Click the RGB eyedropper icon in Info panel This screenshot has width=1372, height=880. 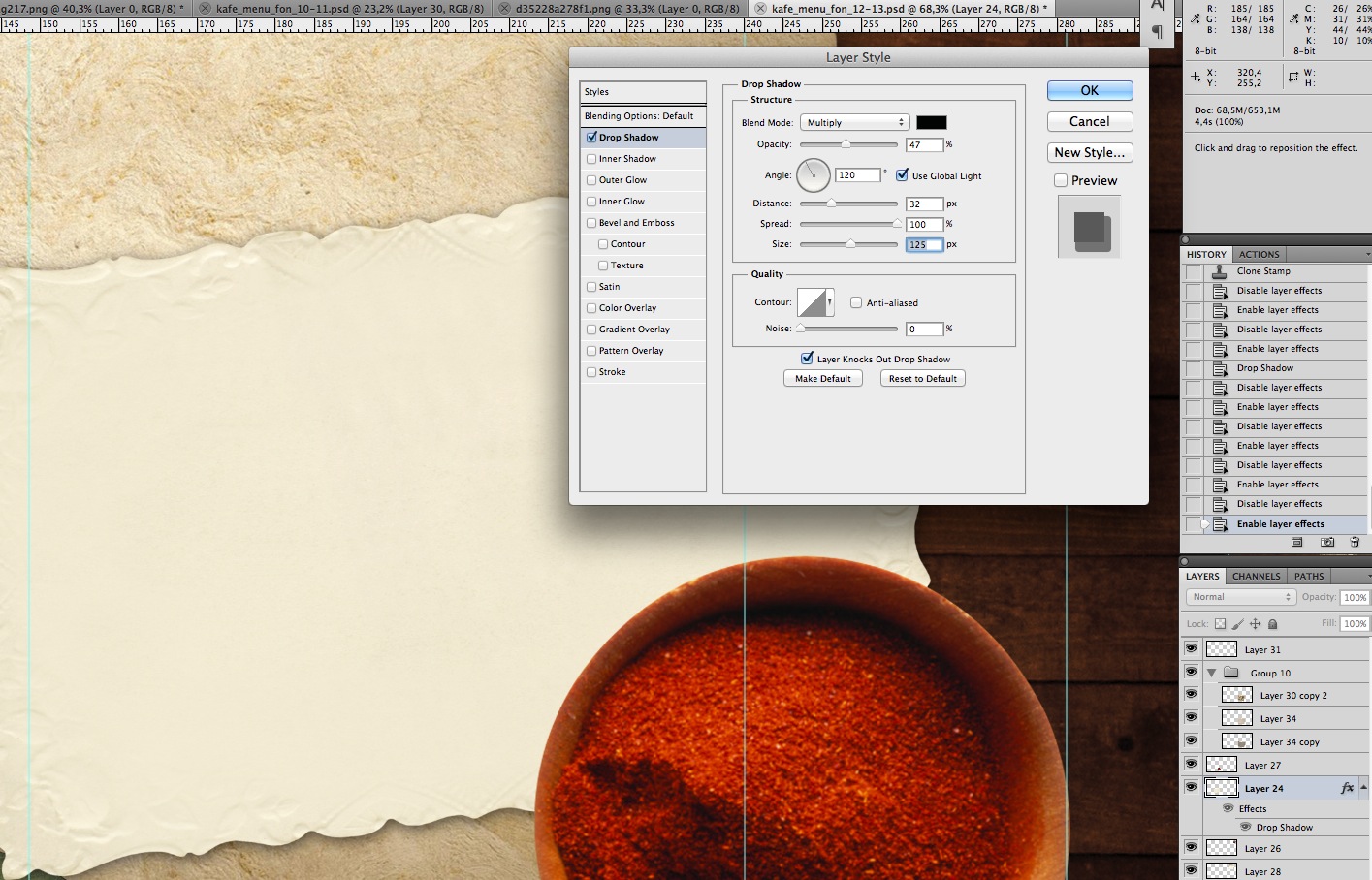pos(1196,17)
